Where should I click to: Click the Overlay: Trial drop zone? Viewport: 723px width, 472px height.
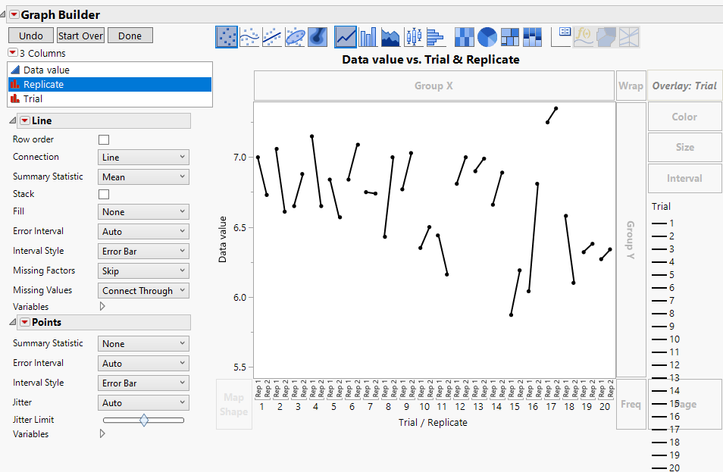pos(684,86)
